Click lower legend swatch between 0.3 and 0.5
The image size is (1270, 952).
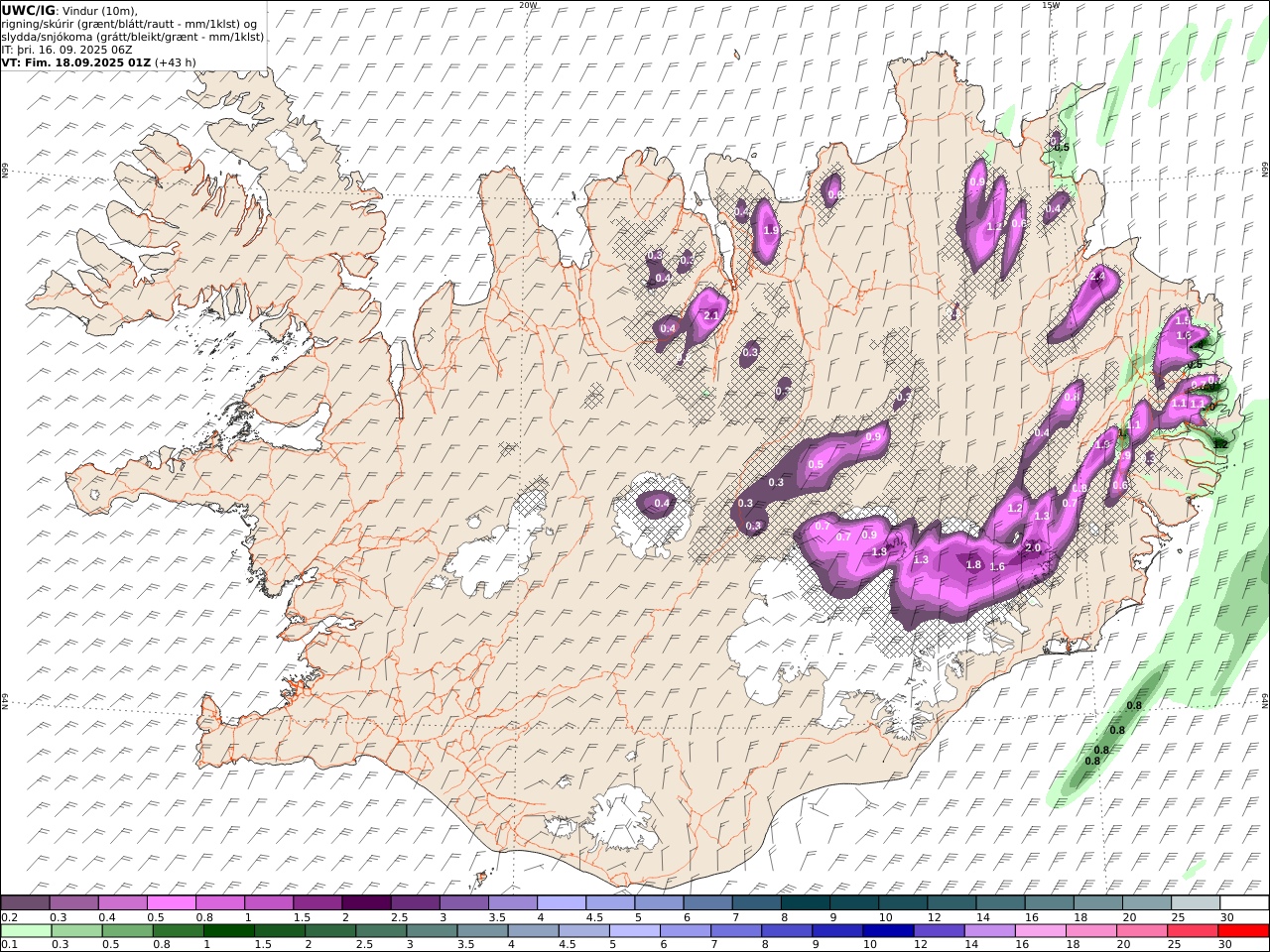click(76, 931)
